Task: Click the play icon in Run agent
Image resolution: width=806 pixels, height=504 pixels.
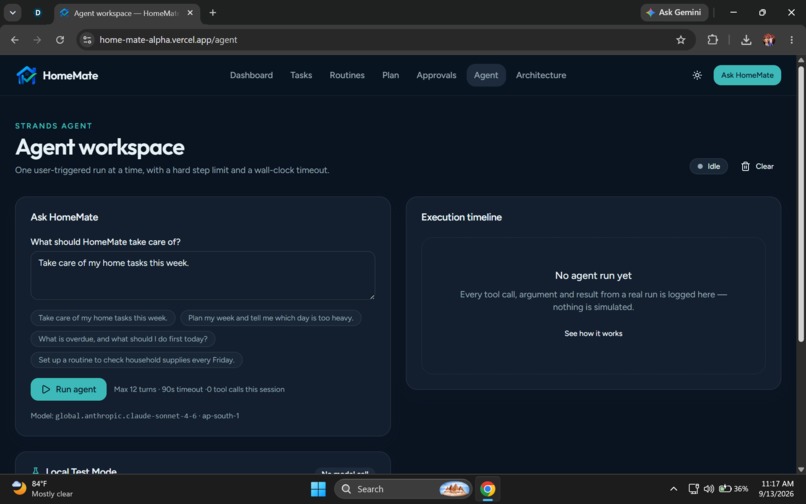Action: coord(46,389)
